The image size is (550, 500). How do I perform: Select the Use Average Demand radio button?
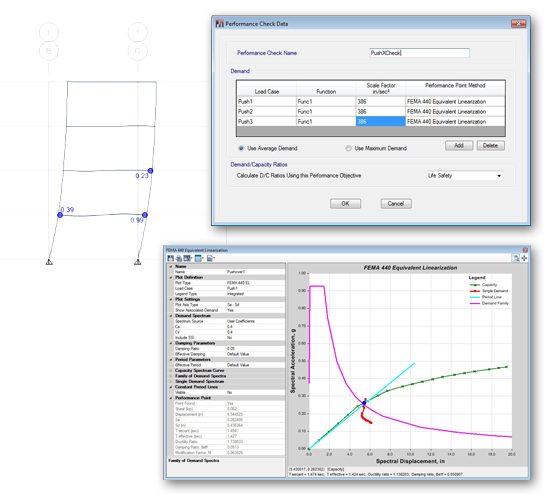[241, 148]
